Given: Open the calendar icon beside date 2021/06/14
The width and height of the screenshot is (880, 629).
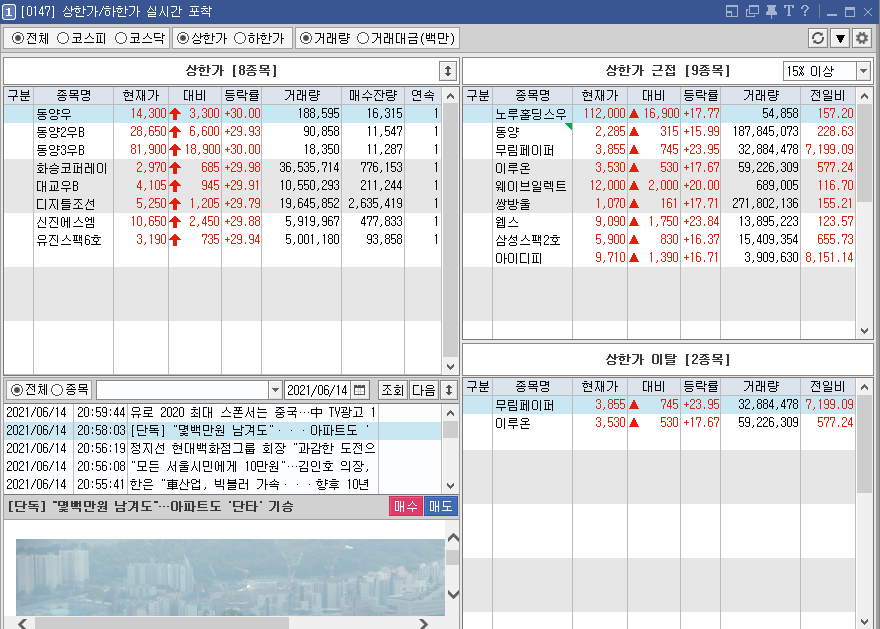Looking at the screenshot, I should point(360,389).
